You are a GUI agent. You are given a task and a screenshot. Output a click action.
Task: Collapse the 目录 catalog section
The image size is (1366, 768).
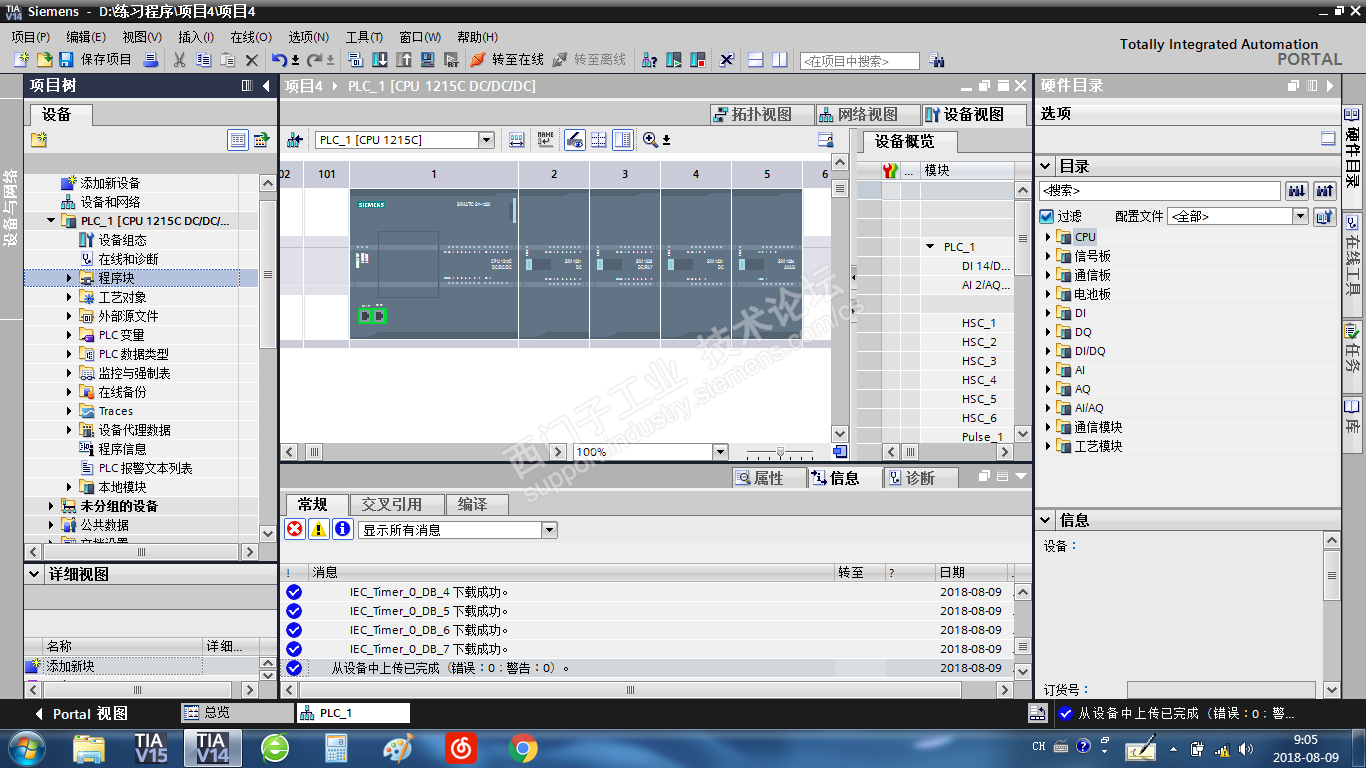[x=1046, y=166]
